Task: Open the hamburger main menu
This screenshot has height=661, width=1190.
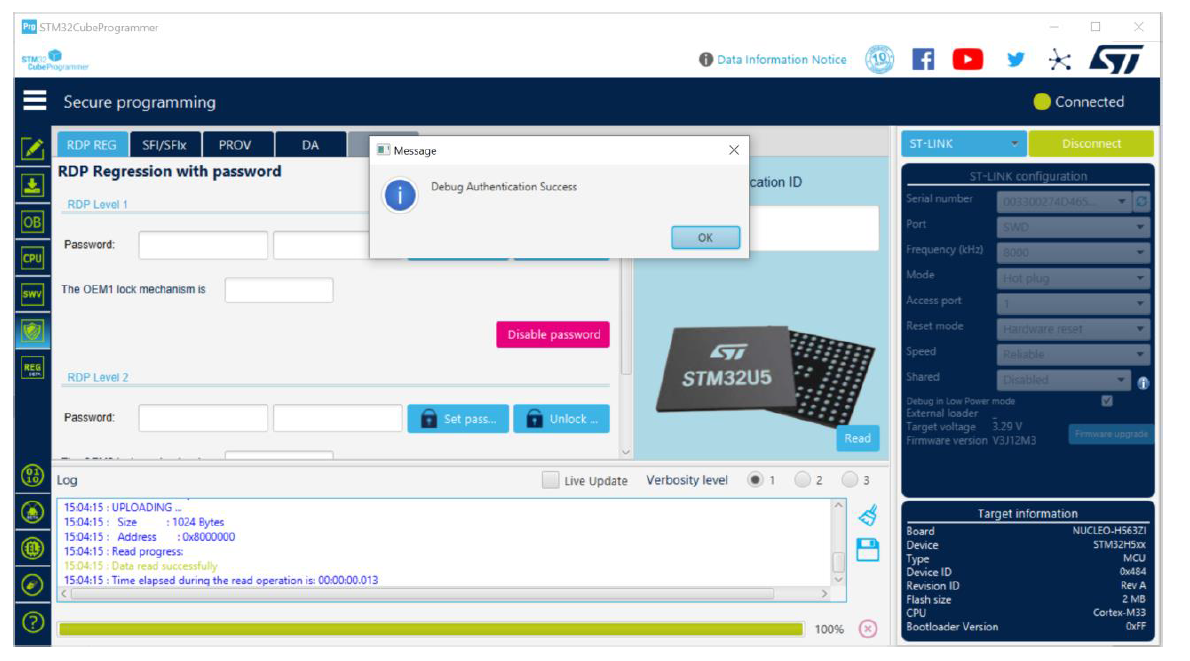Action: coord(34,101)
